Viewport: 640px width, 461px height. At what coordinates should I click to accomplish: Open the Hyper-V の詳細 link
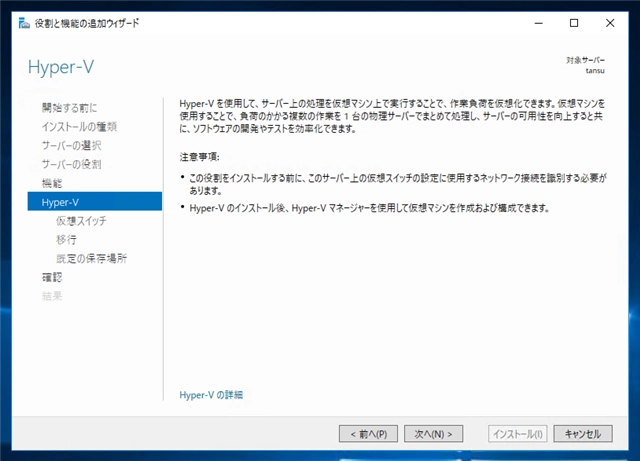coord(211,395)
